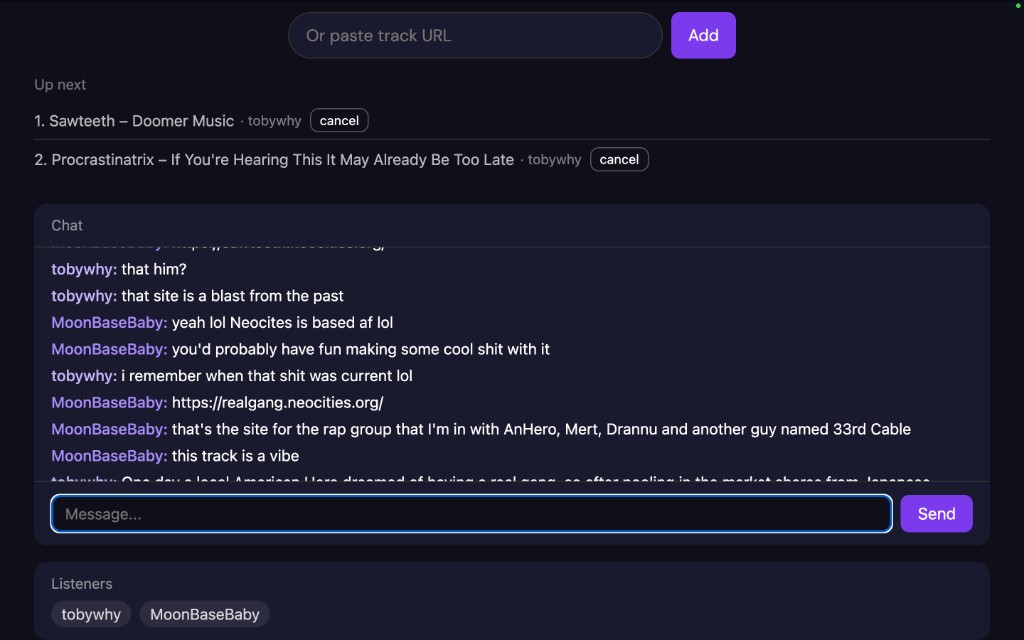Click the Up next heading
1024x640 pixels.
[60, 85]
